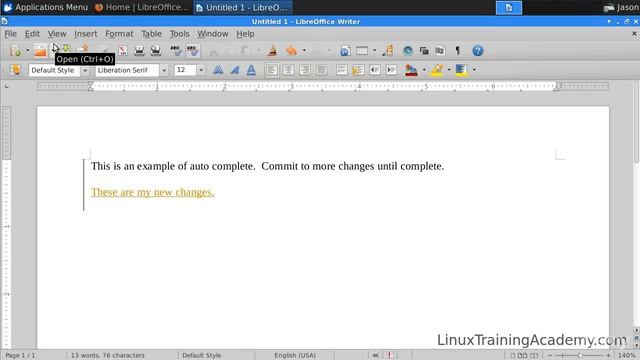Toggle Underline formatting
Viewport: 640px width, 360px height.
(251, 70)
